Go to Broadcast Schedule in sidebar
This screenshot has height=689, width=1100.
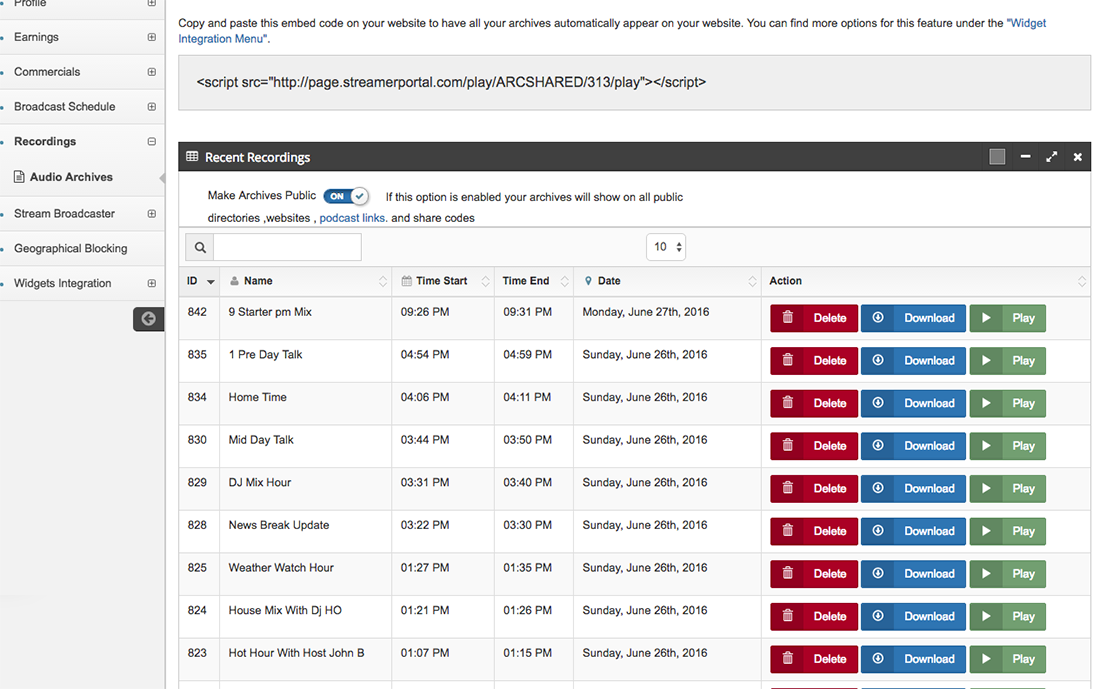pos(65,107)
